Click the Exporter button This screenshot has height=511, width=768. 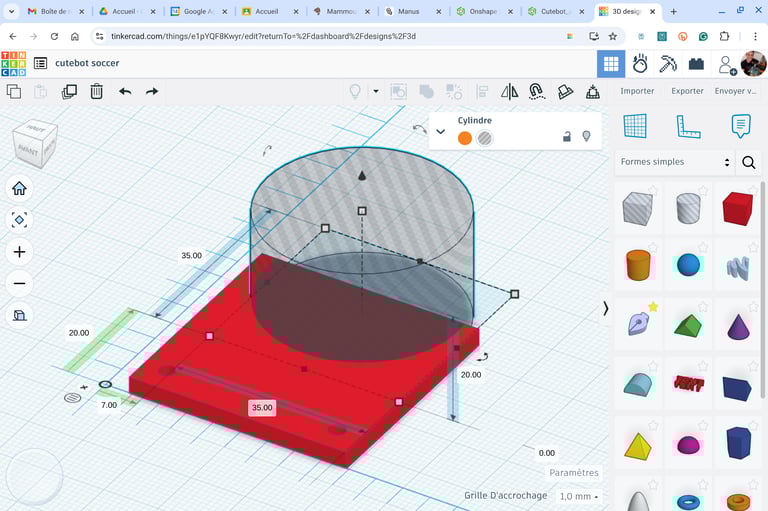coord(687,91)
